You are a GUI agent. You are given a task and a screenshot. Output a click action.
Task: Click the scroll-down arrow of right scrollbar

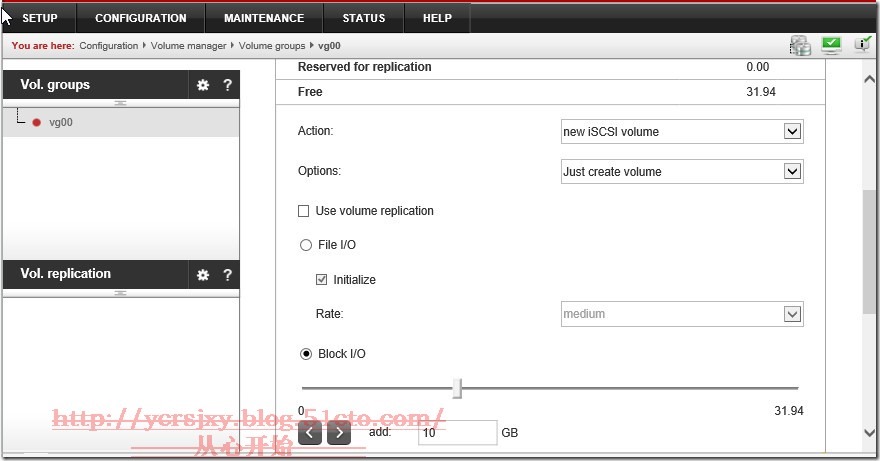[x=869, y=432]
